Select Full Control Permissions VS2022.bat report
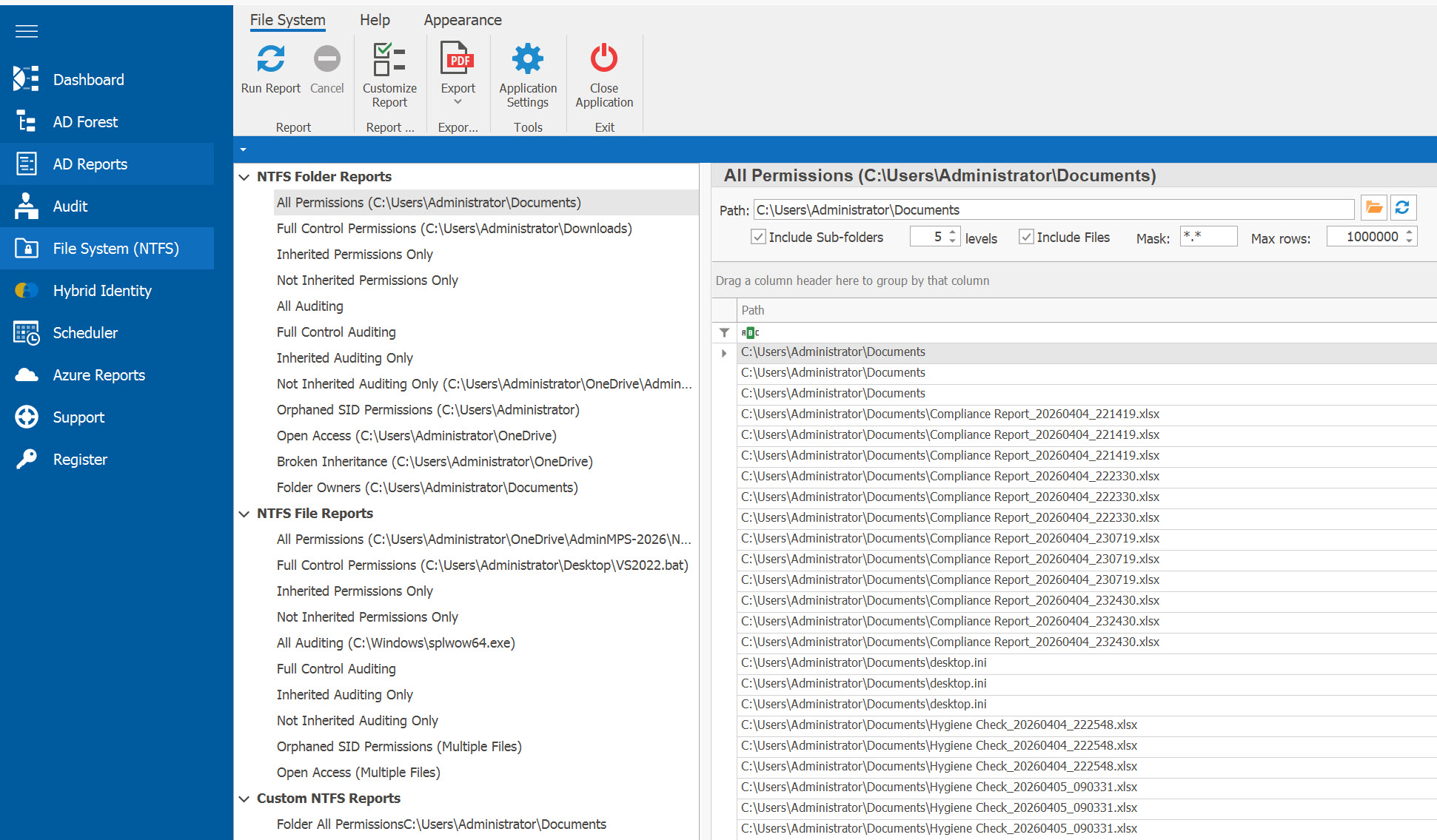This screenshot has height=840, width=1437. 482,565
